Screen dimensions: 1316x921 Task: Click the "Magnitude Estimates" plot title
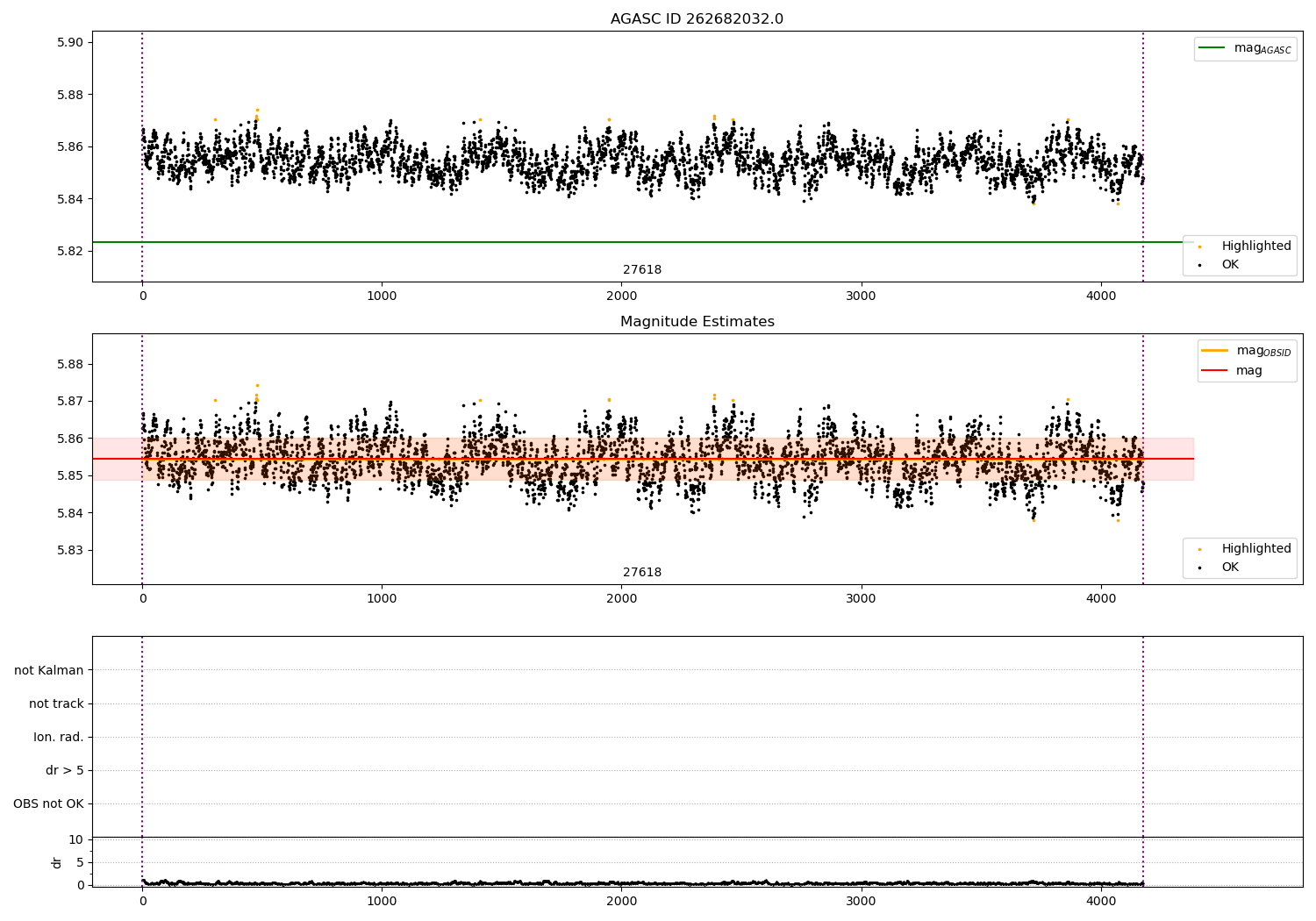(697, 322)
